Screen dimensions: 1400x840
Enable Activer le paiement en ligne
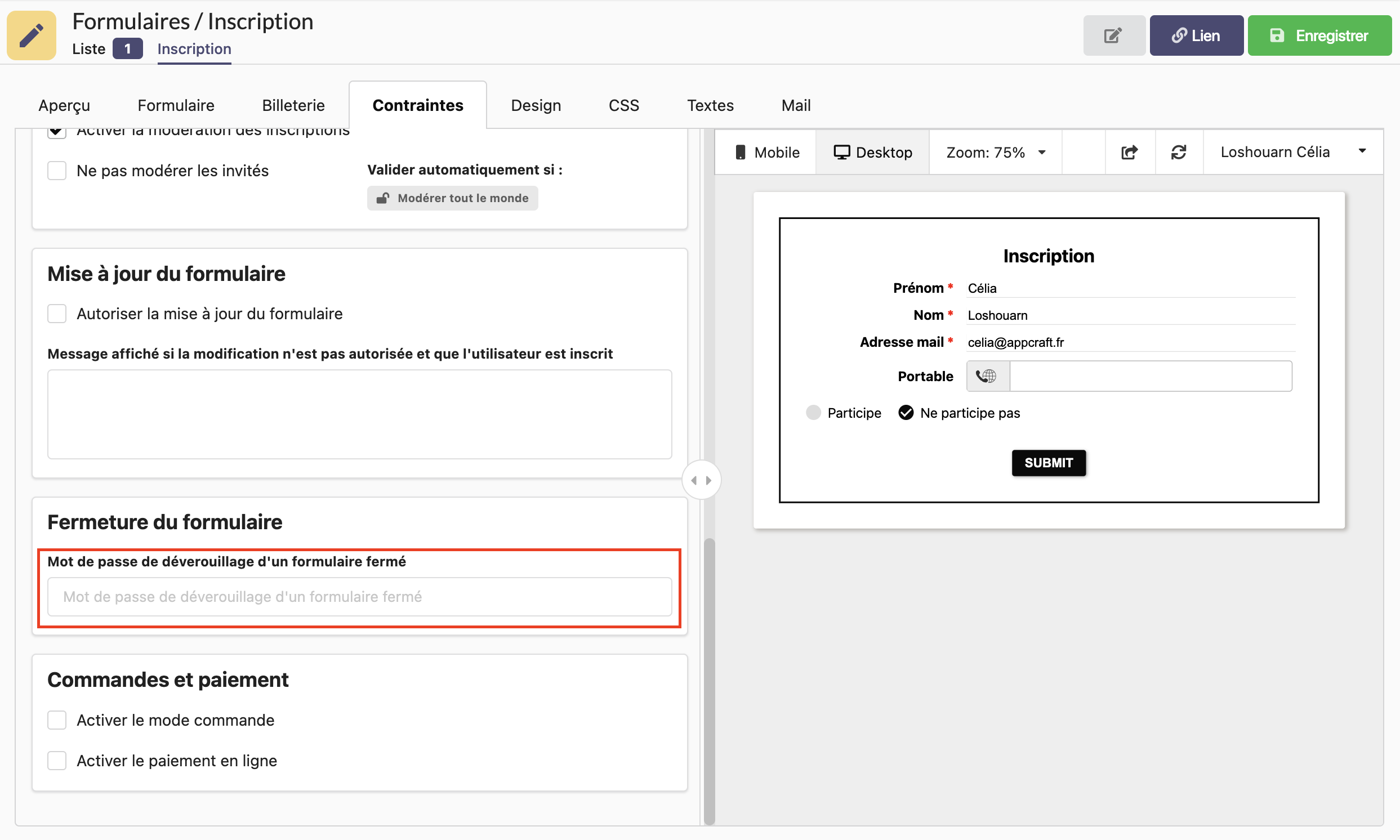[x=57, y=760]
